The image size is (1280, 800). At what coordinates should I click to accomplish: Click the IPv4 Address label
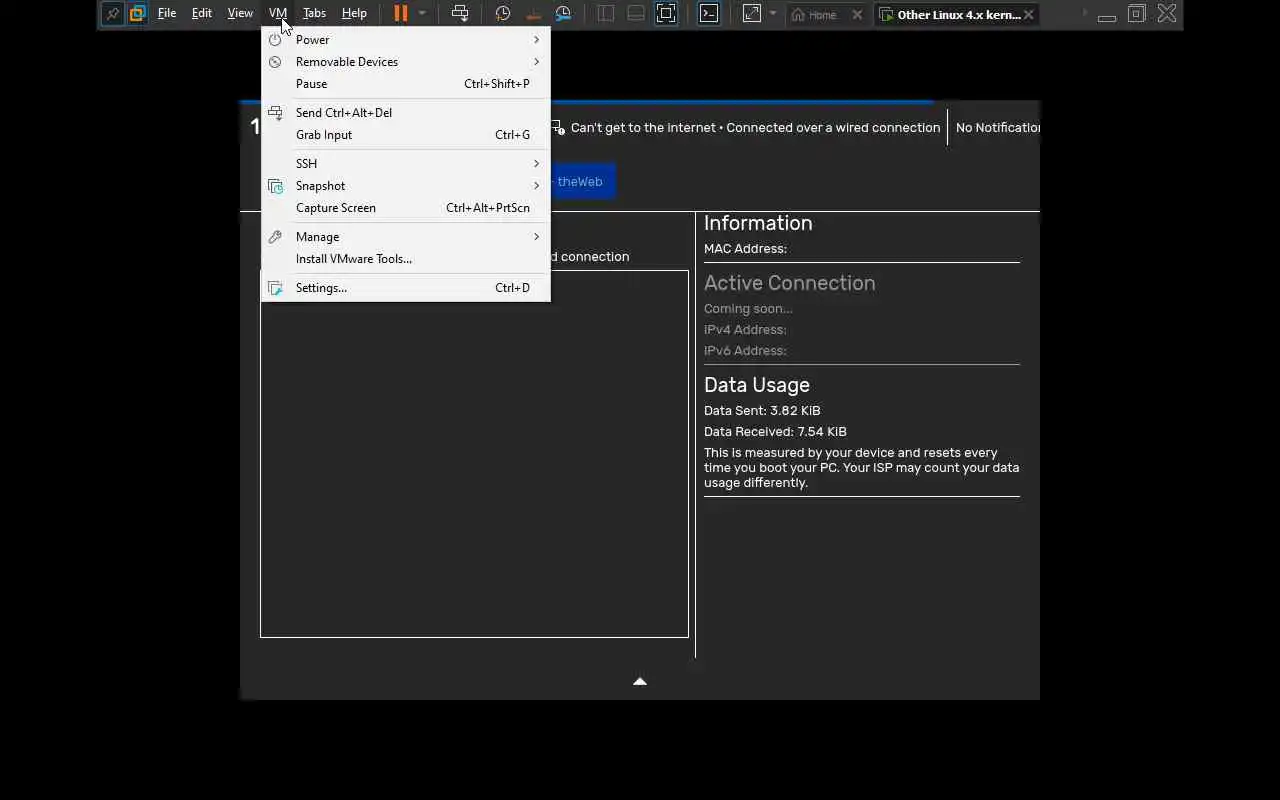point(745,330)
